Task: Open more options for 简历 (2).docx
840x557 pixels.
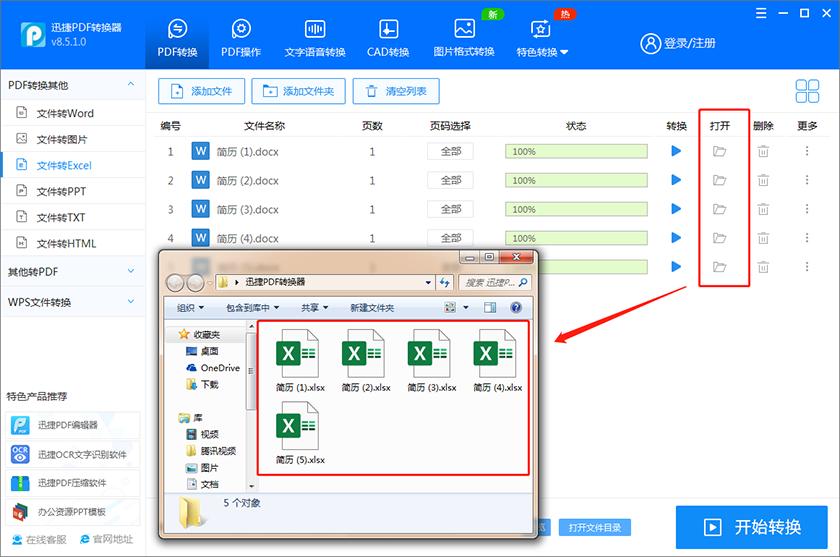Action: coord(807,180)
